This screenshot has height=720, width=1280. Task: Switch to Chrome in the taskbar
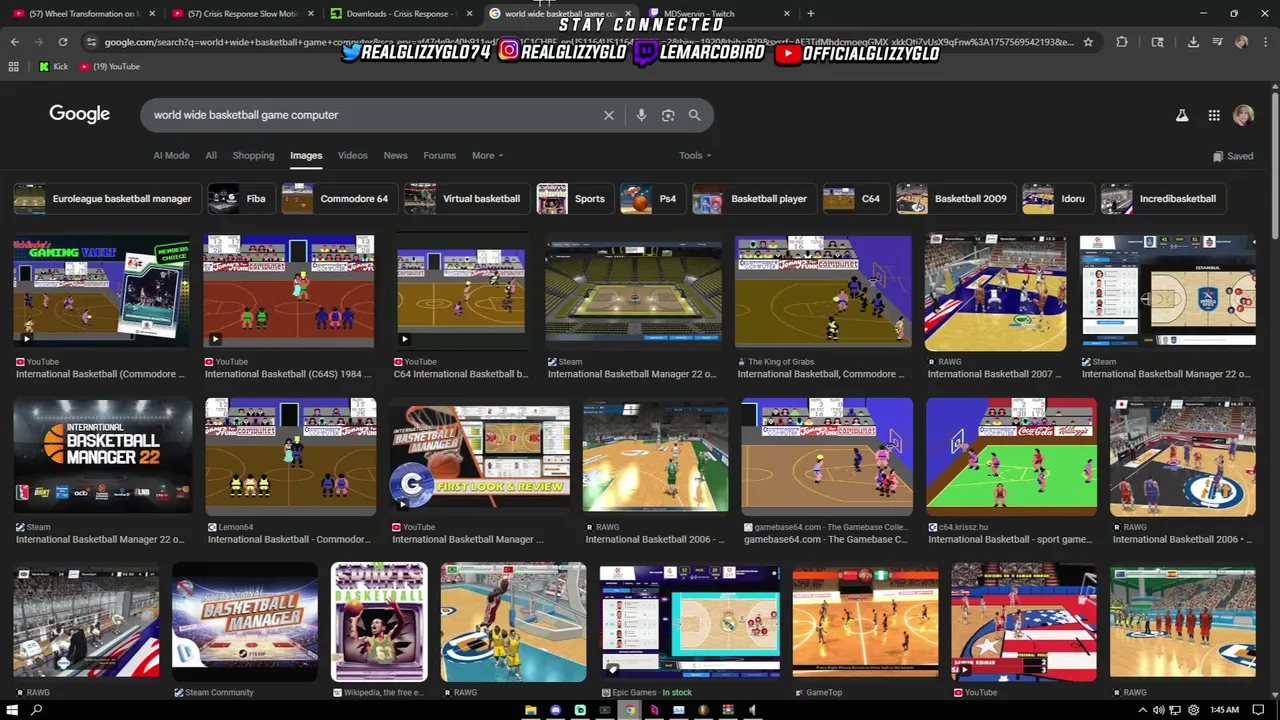tap(629, 710)
